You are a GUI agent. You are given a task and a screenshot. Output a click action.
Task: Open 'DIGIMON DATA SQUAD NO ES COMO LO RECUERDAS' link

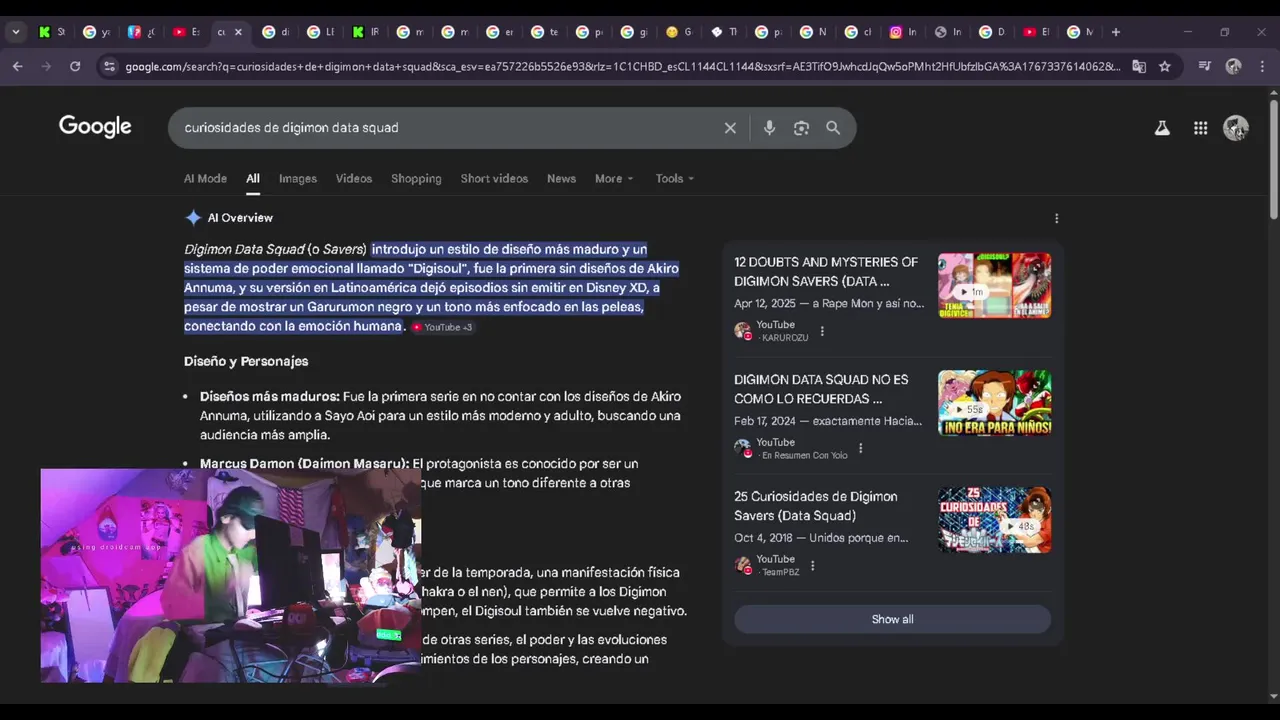pyautogui.click(x=821, y=389)
